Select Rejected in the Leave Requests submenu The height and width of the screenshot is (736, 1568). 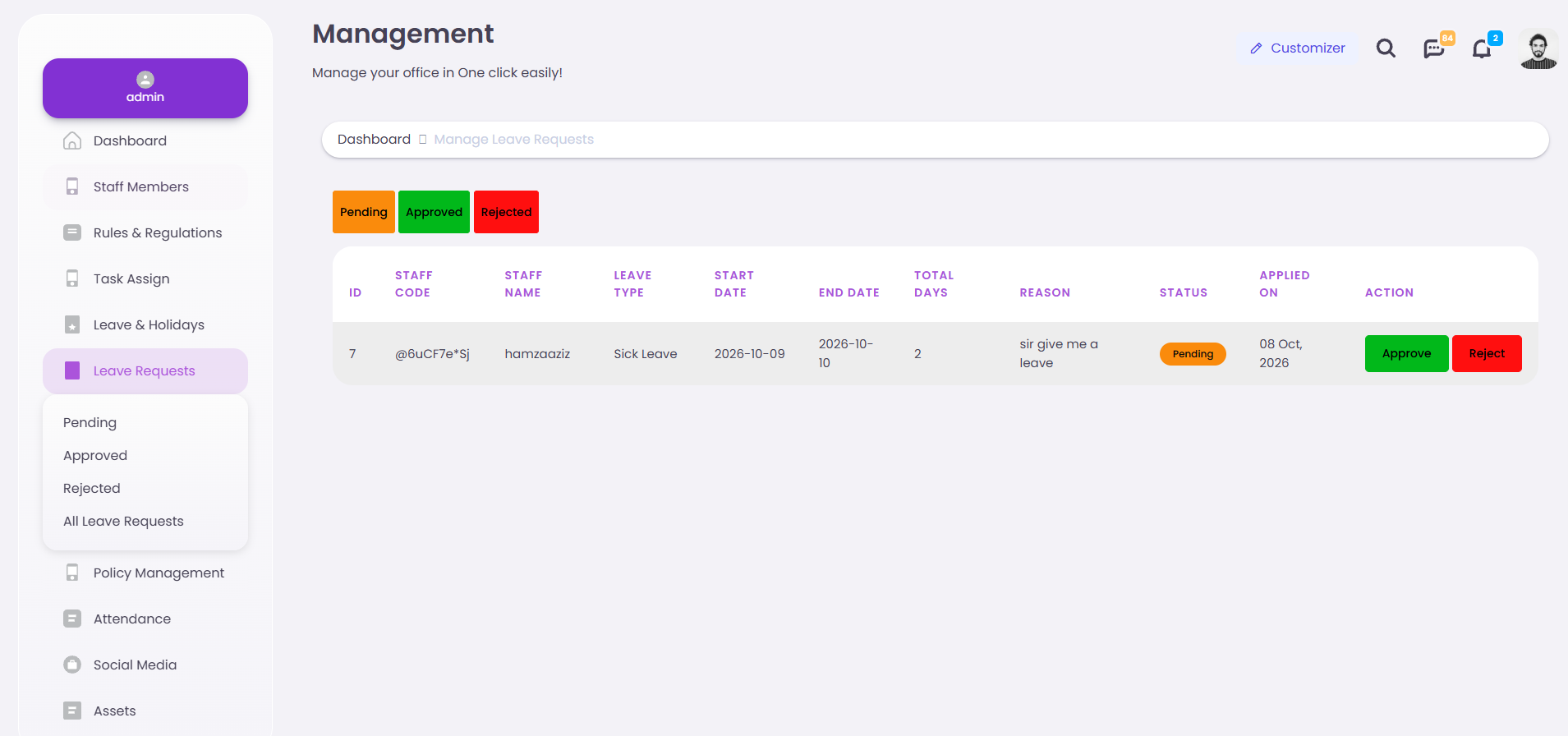point(92,488)
